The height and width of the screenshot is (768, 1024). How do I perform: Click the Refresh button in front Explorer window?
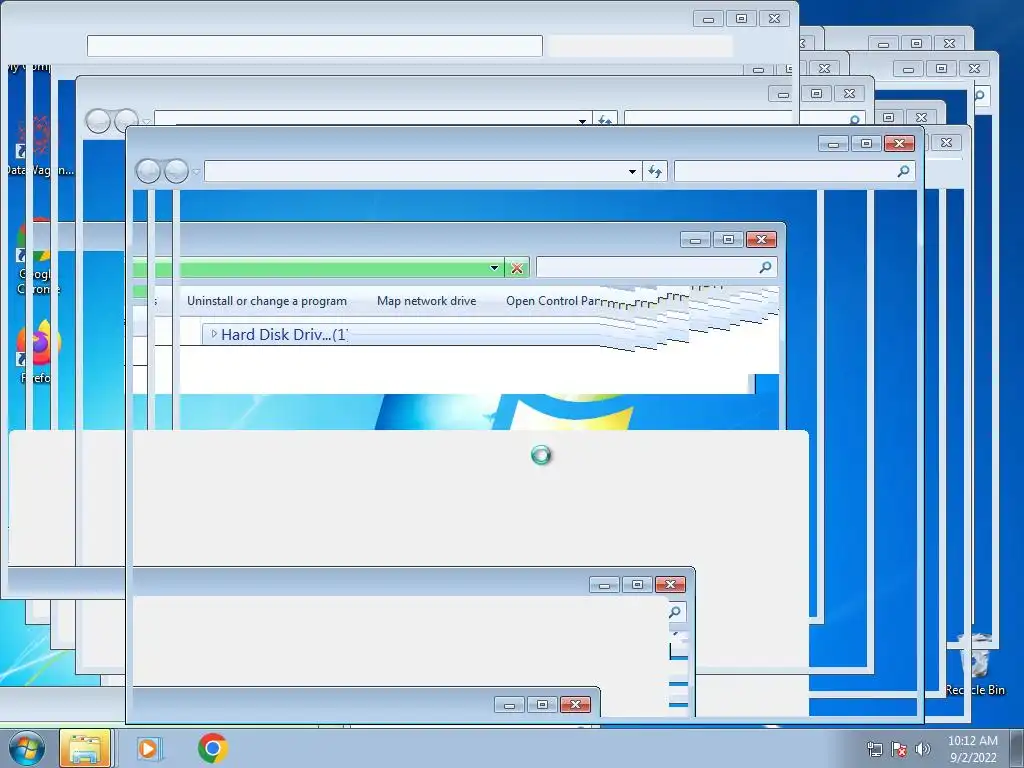pyautogui.click(x=654, y=172)
